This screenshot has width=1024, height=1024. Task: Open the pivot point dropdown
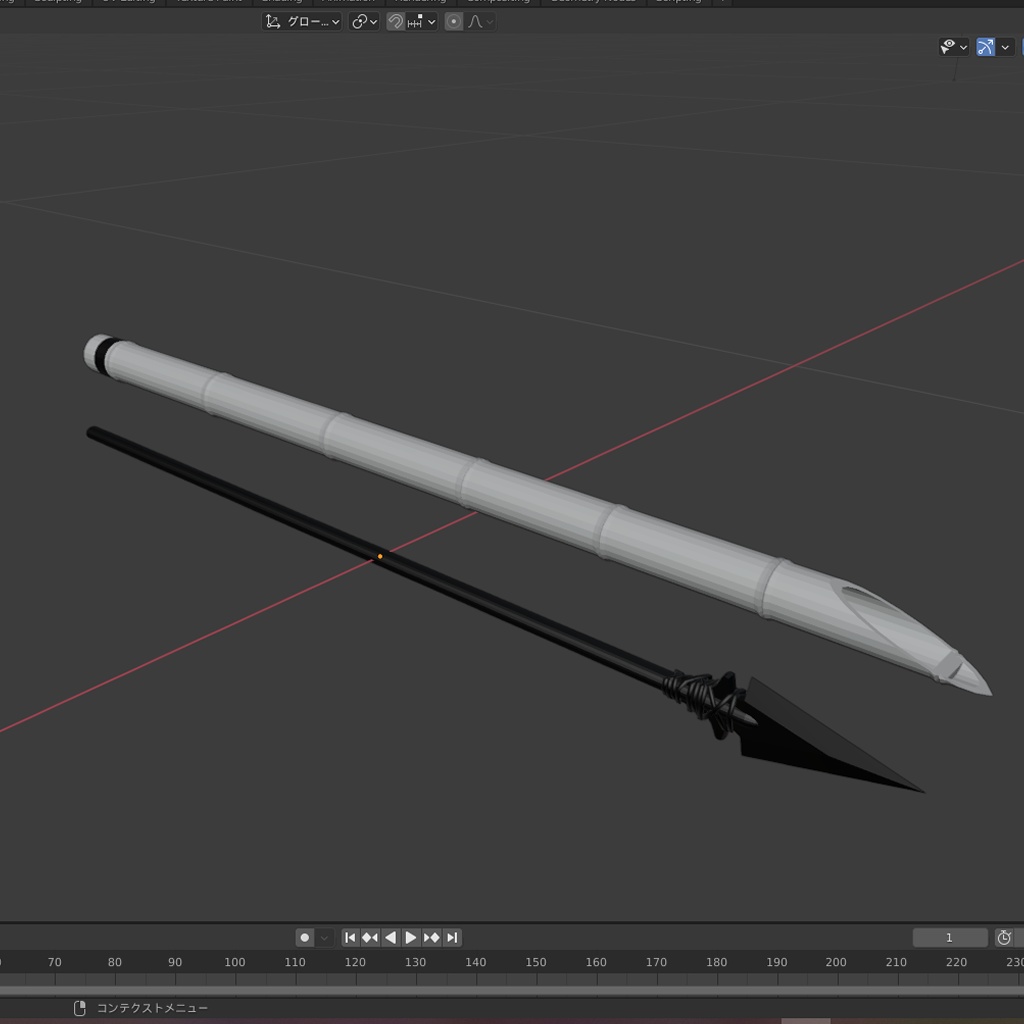(x=364, y=22)
